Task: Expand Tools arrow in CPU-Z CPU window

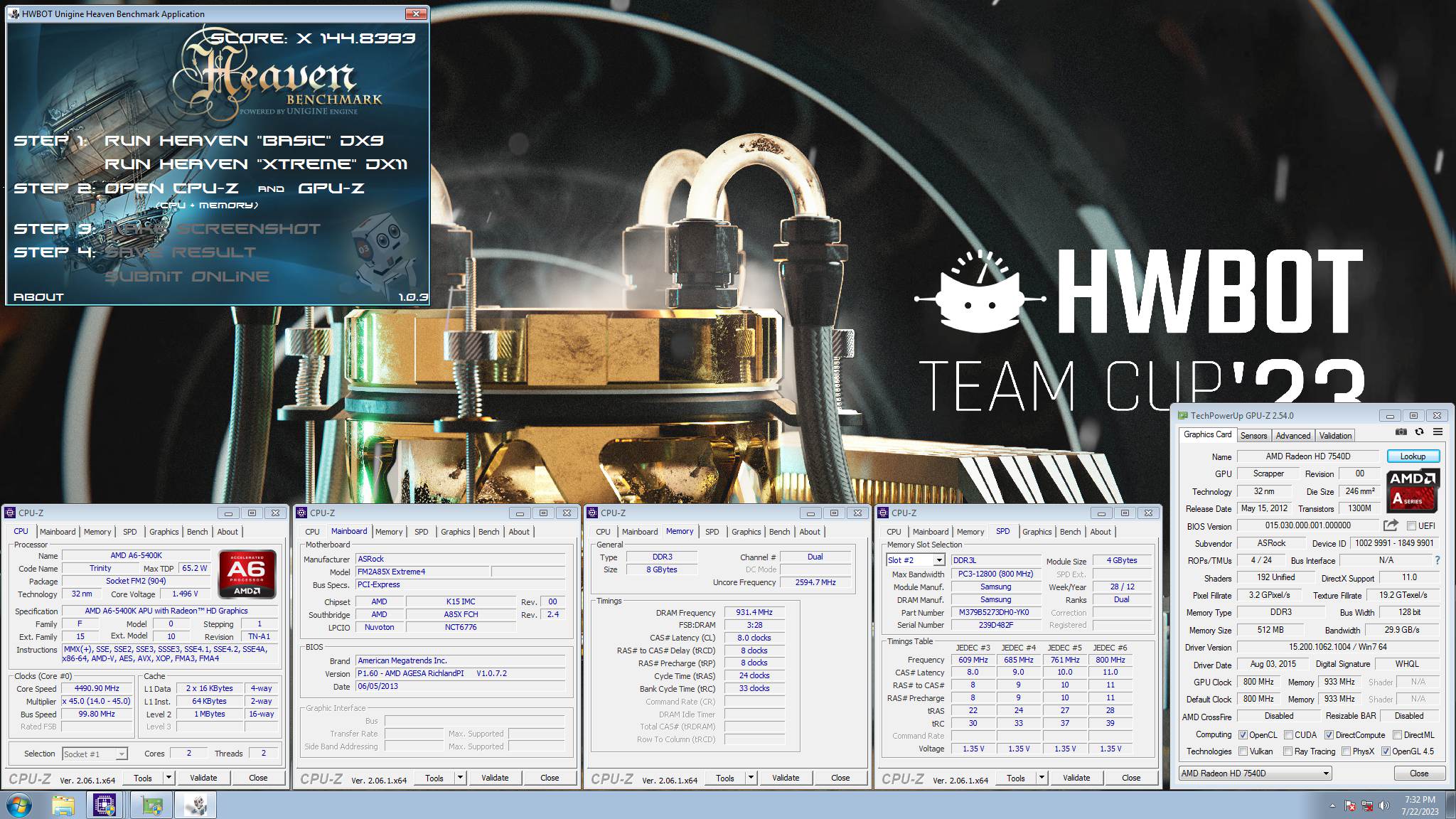Action: [x=168, y=778]
